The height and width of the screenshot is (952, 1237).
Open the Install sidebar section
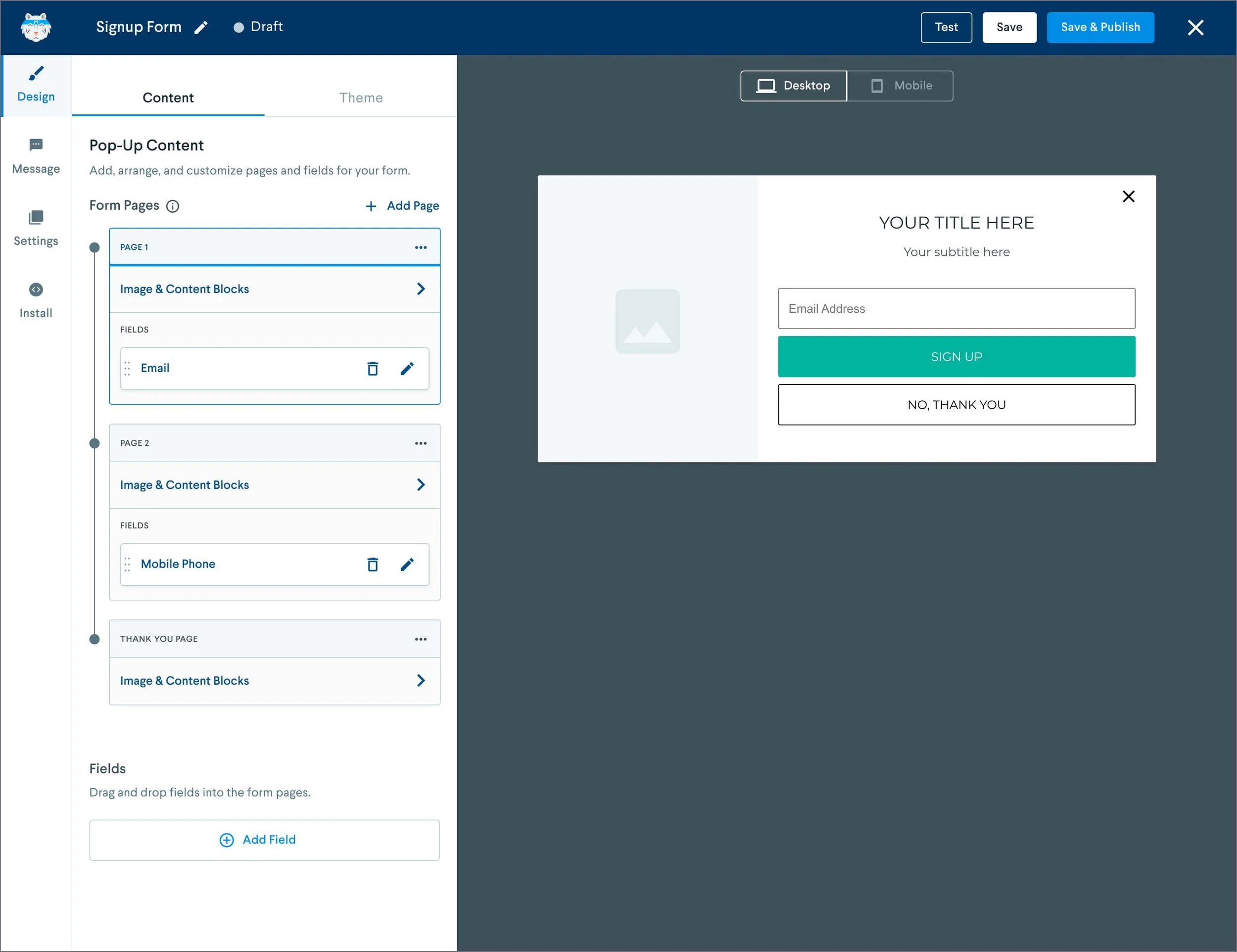coord(36,301)
